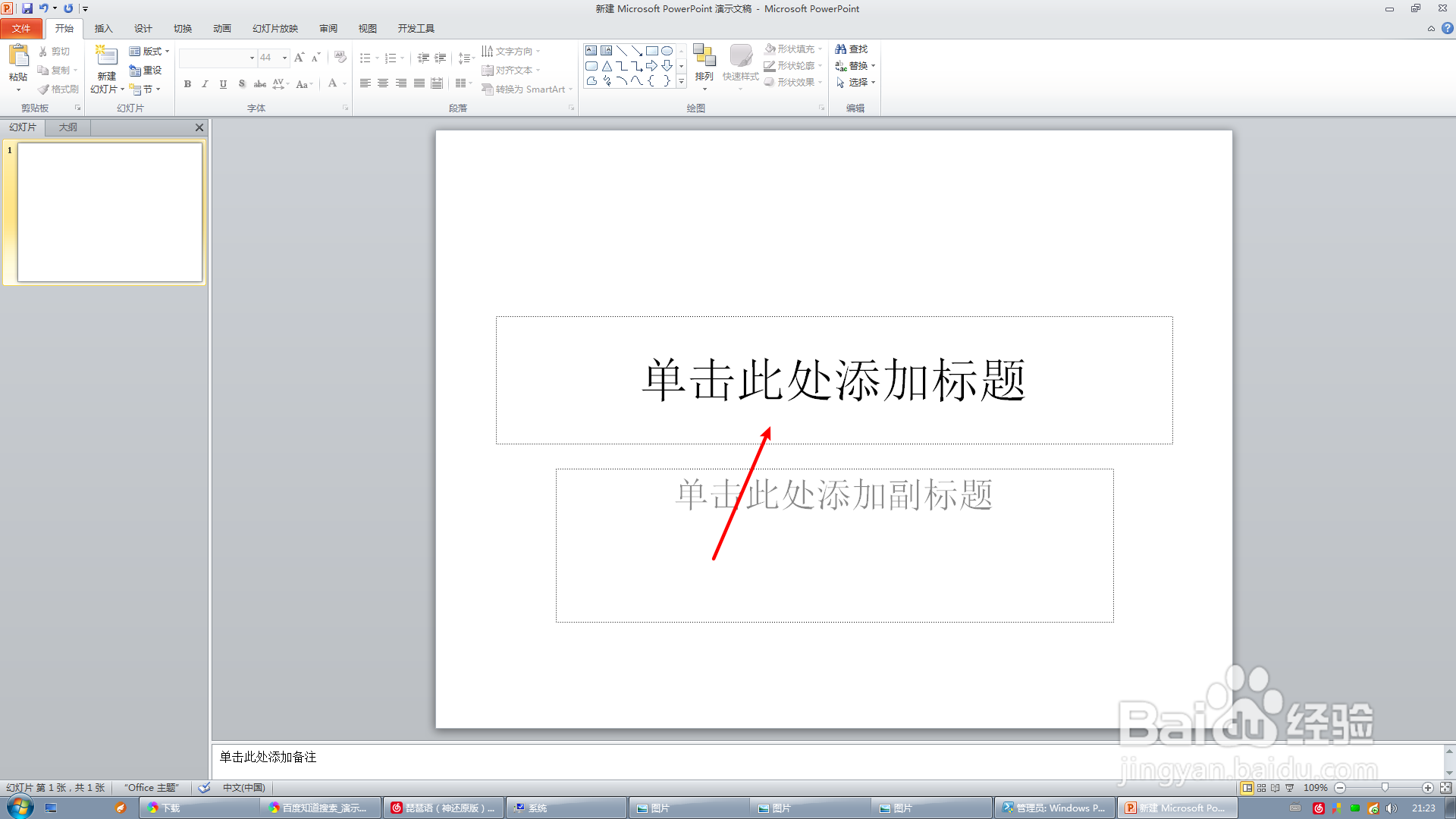The height and width of the screenshot is (819, 1456).
Task: Expand the 节 section dropdown
Action: coord(145,89)
